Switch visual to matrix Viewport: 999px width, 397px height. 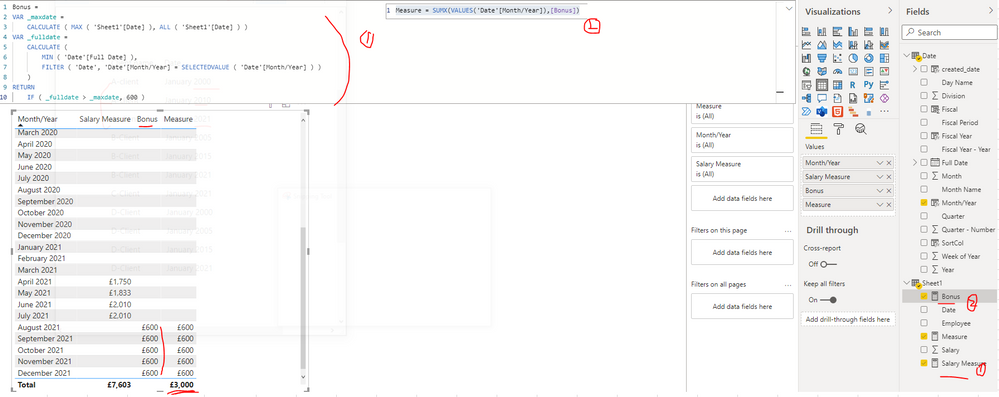(x=837, y=85)
